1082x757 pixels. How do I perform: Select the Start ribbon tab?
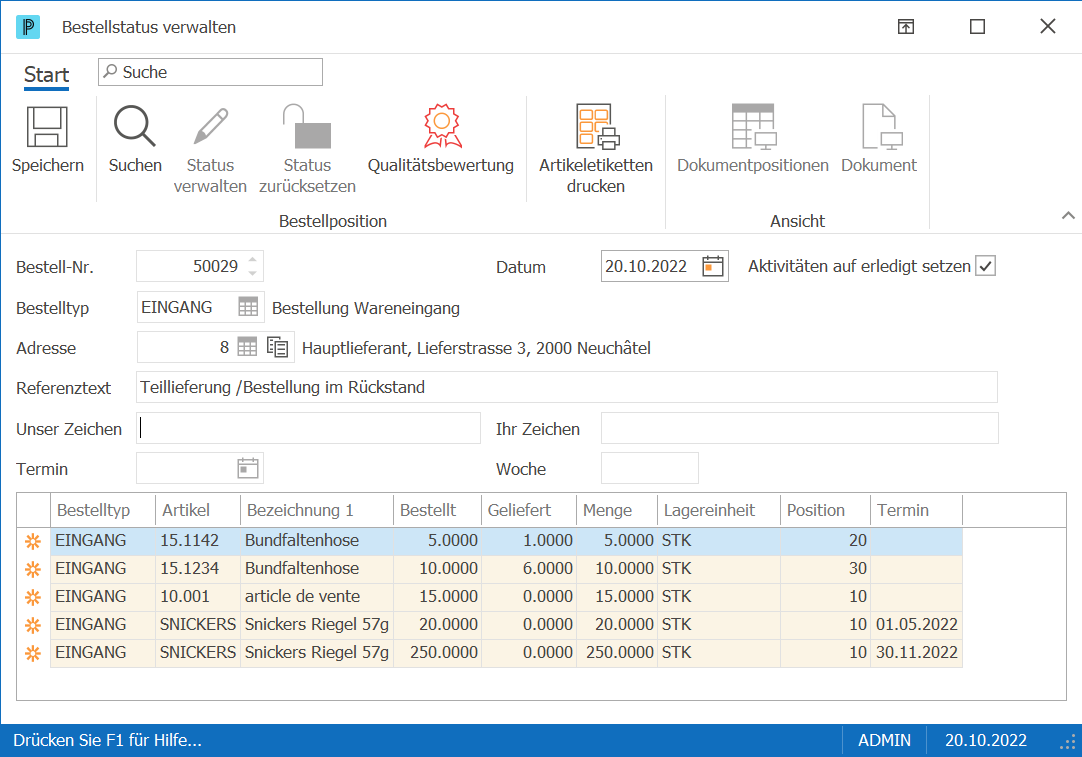[x=46, y=75]
